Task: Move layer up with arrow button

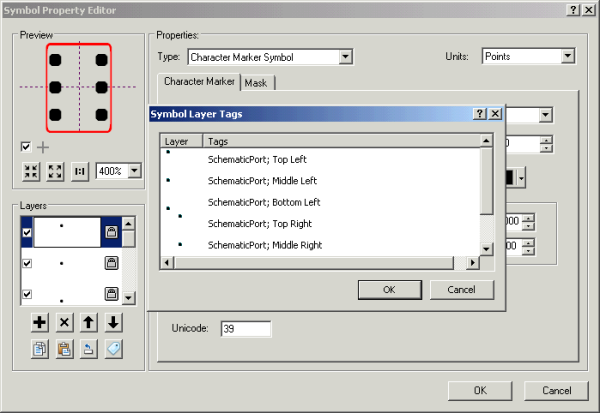Action: (x=89, y=322)
